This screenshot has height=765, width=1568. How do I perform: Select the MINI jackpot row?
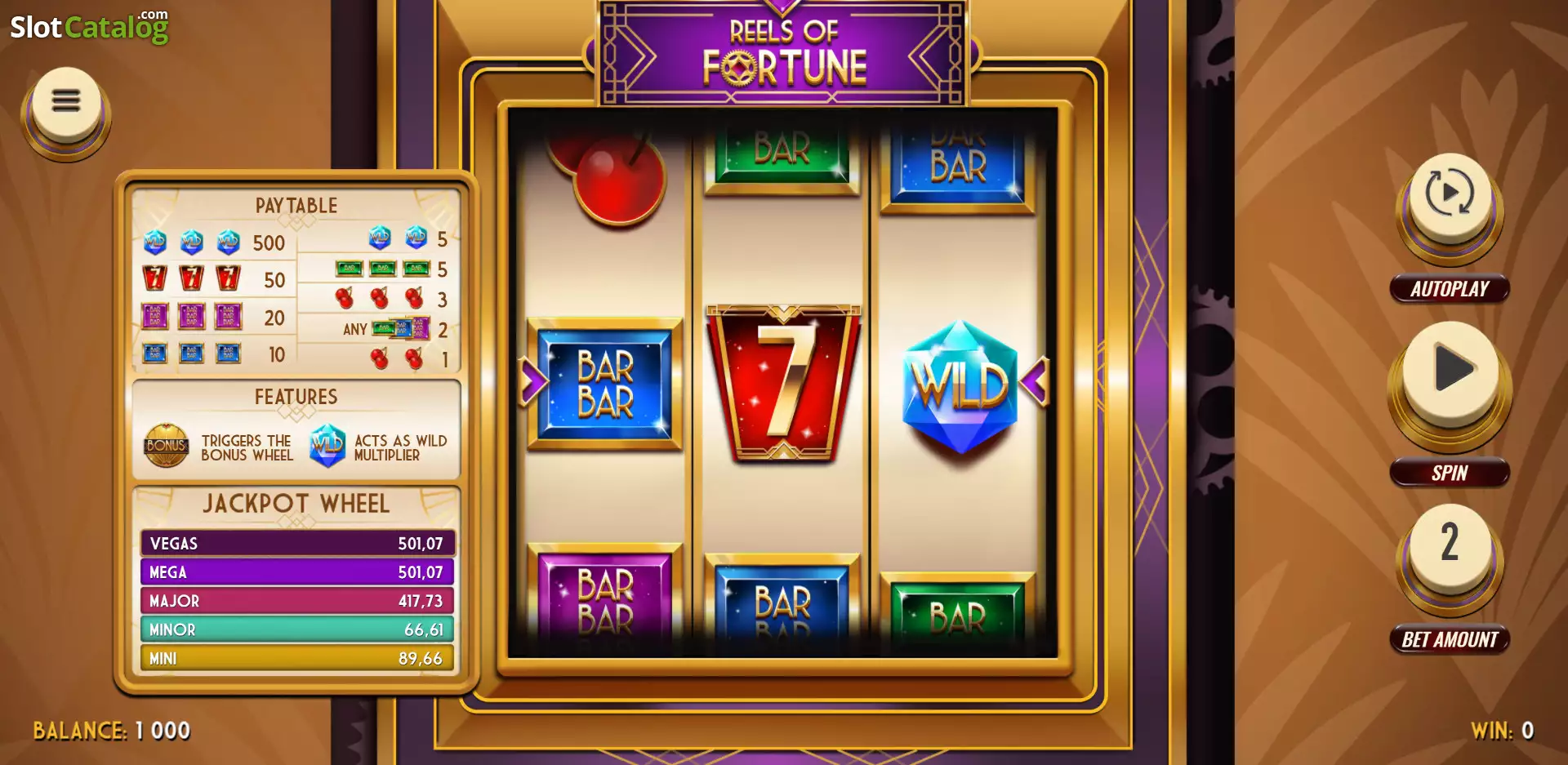297,657
